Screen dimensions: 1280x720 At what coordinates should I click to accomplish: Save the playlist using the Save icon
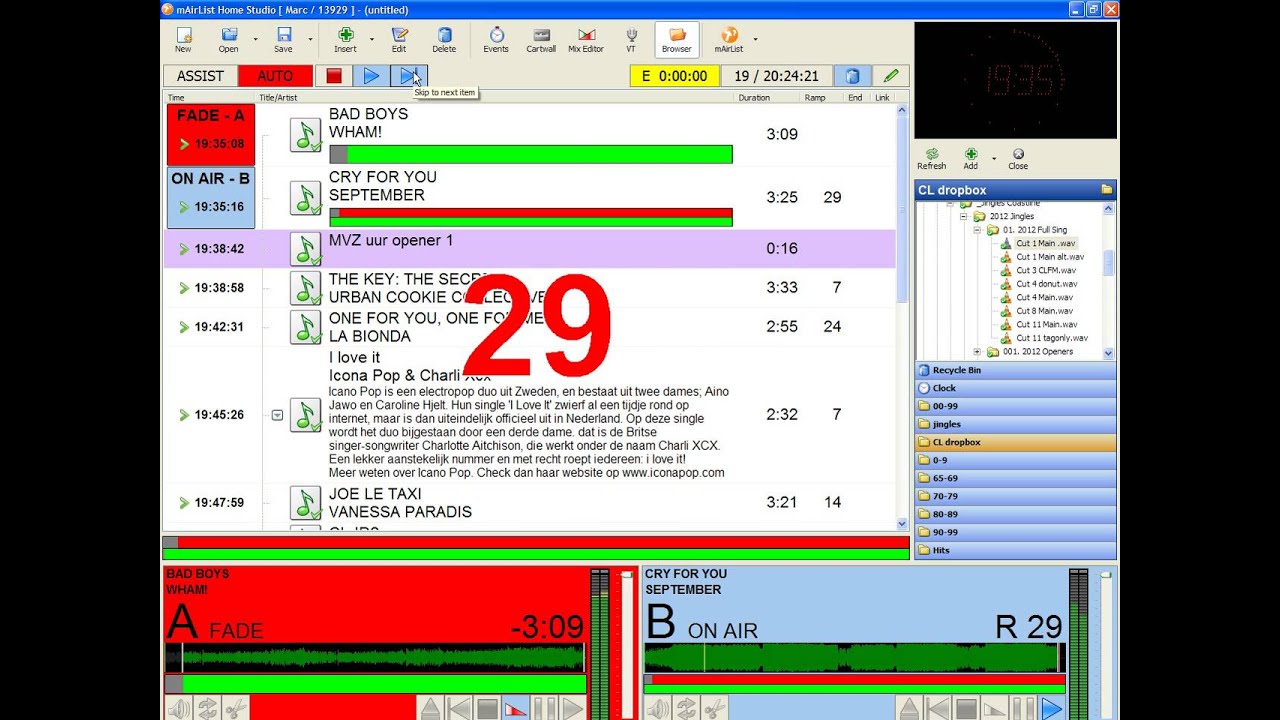coord(284,40)
